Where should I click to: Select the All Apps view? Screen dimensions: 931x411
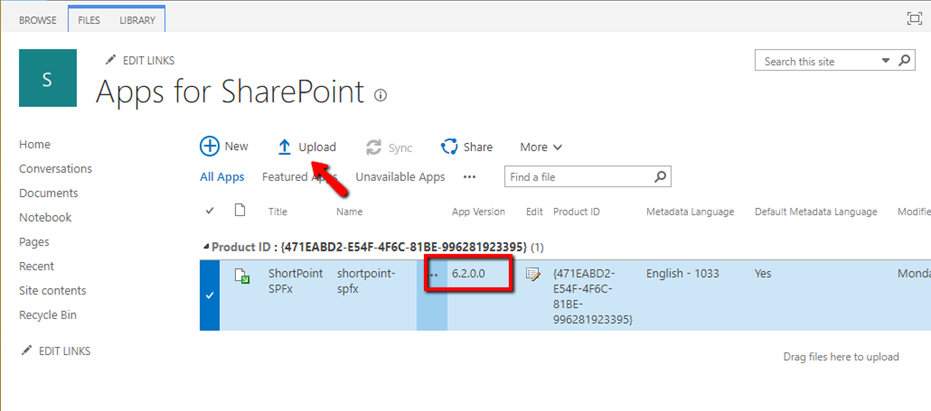[222, 177]
